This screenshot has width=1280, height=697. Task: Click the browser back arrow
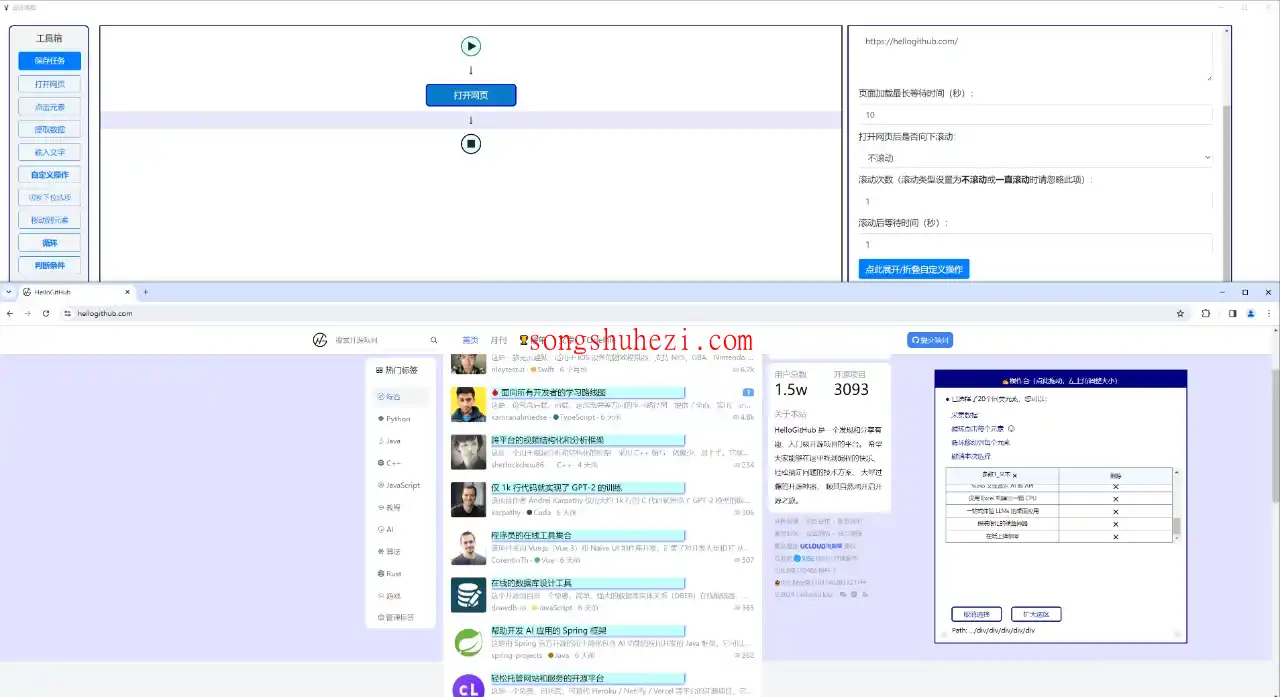pyautogui.click(x=10, y=313)
